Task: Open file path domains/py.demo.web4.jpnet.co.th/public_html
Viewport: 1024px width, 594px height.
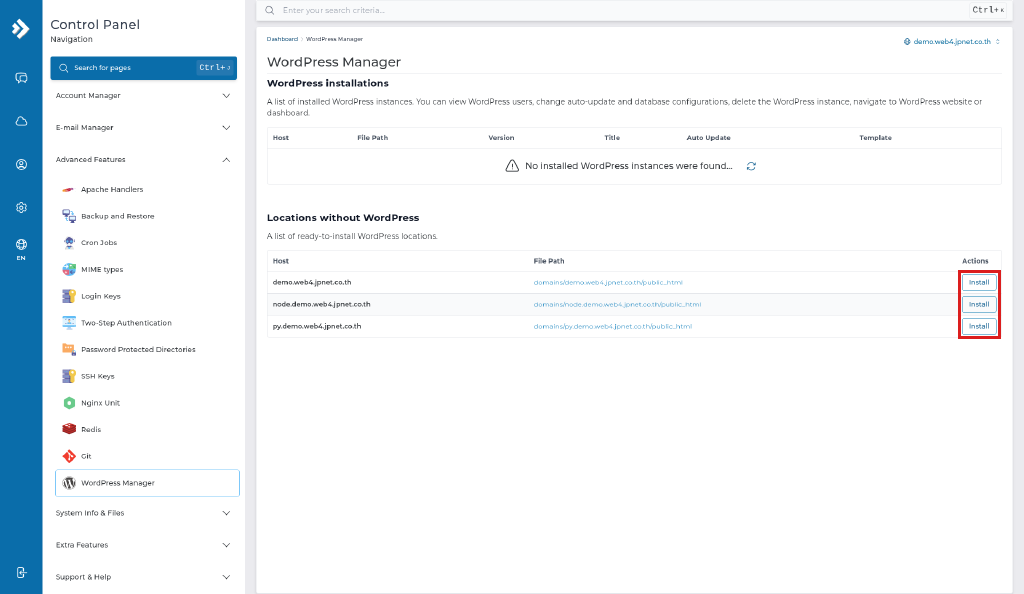Action: (613, 326)
